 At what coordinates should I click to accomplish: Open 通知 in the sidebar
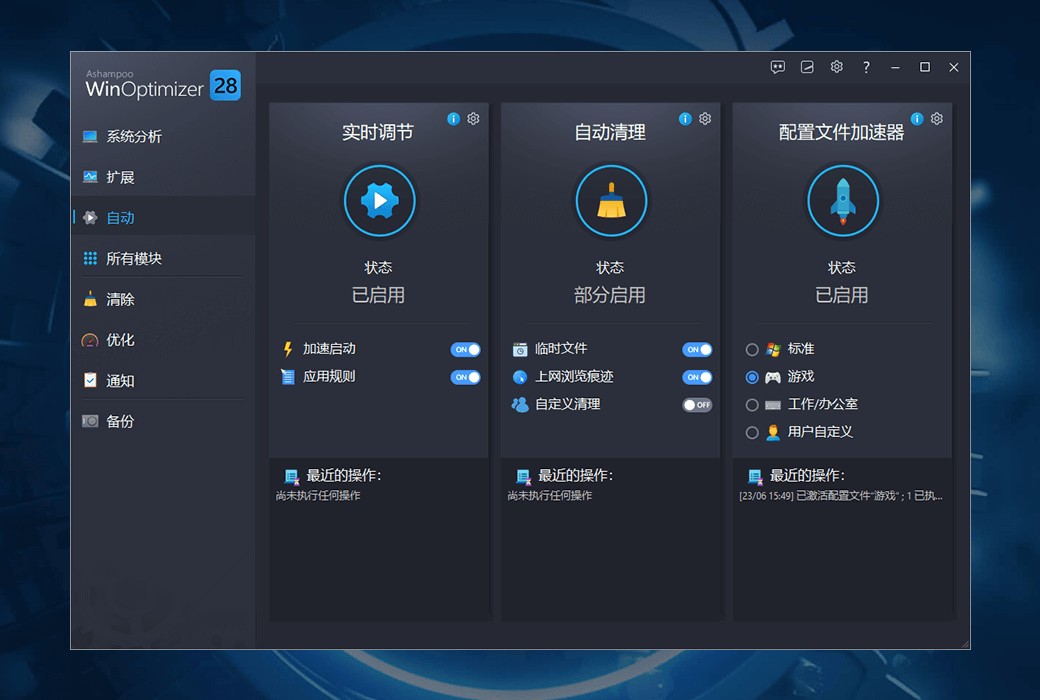[163, 381]
